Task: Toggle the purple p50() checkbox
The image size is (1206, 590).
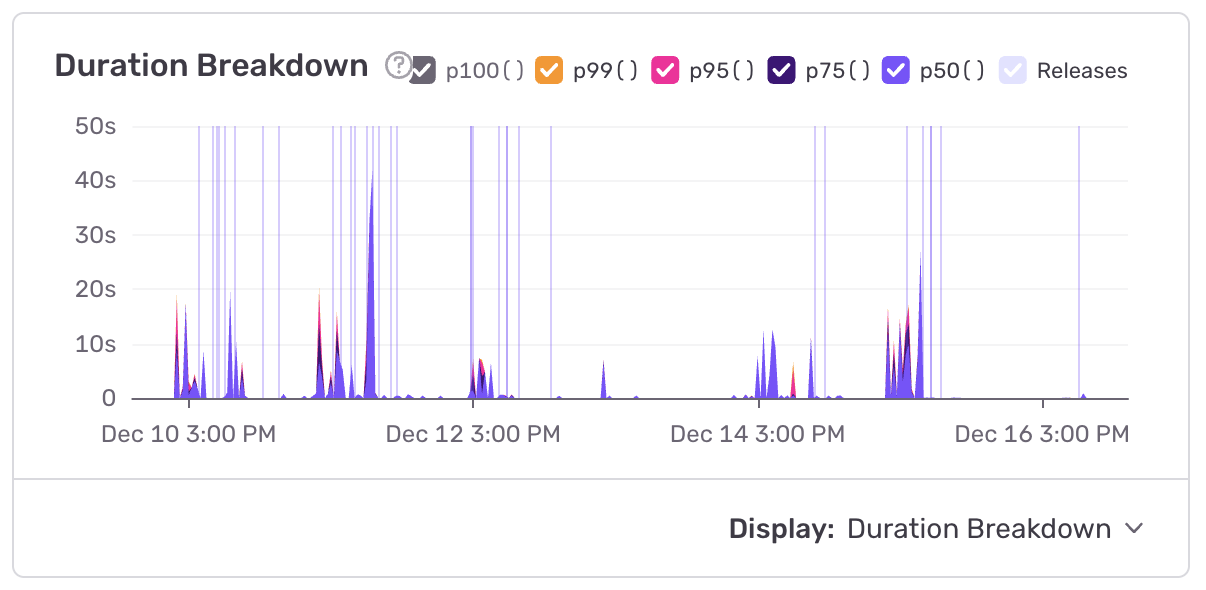Action: 896,70
